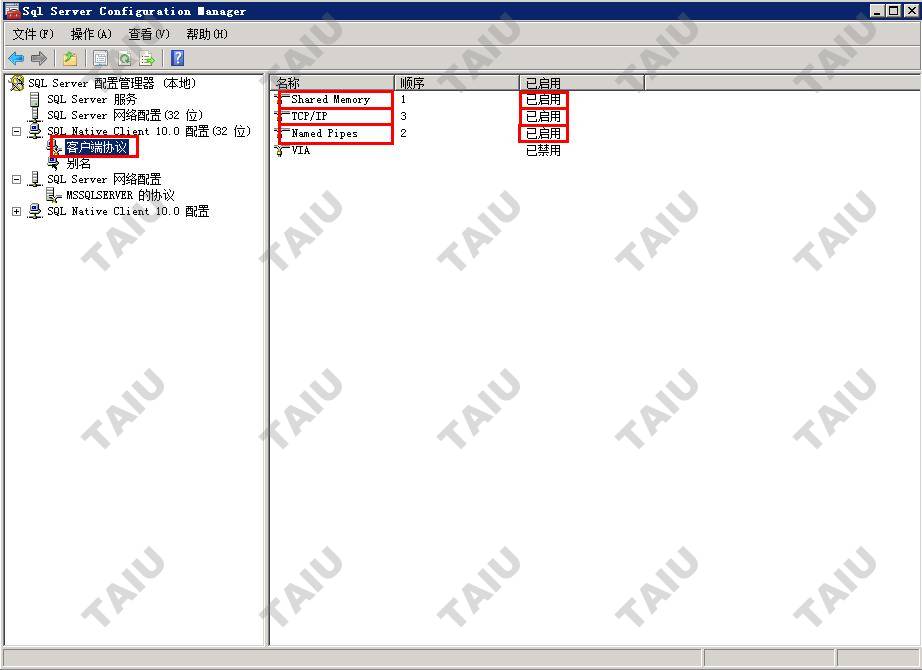Select the TCP/IP protocol row
922x670 pixels.
point(309,116)
